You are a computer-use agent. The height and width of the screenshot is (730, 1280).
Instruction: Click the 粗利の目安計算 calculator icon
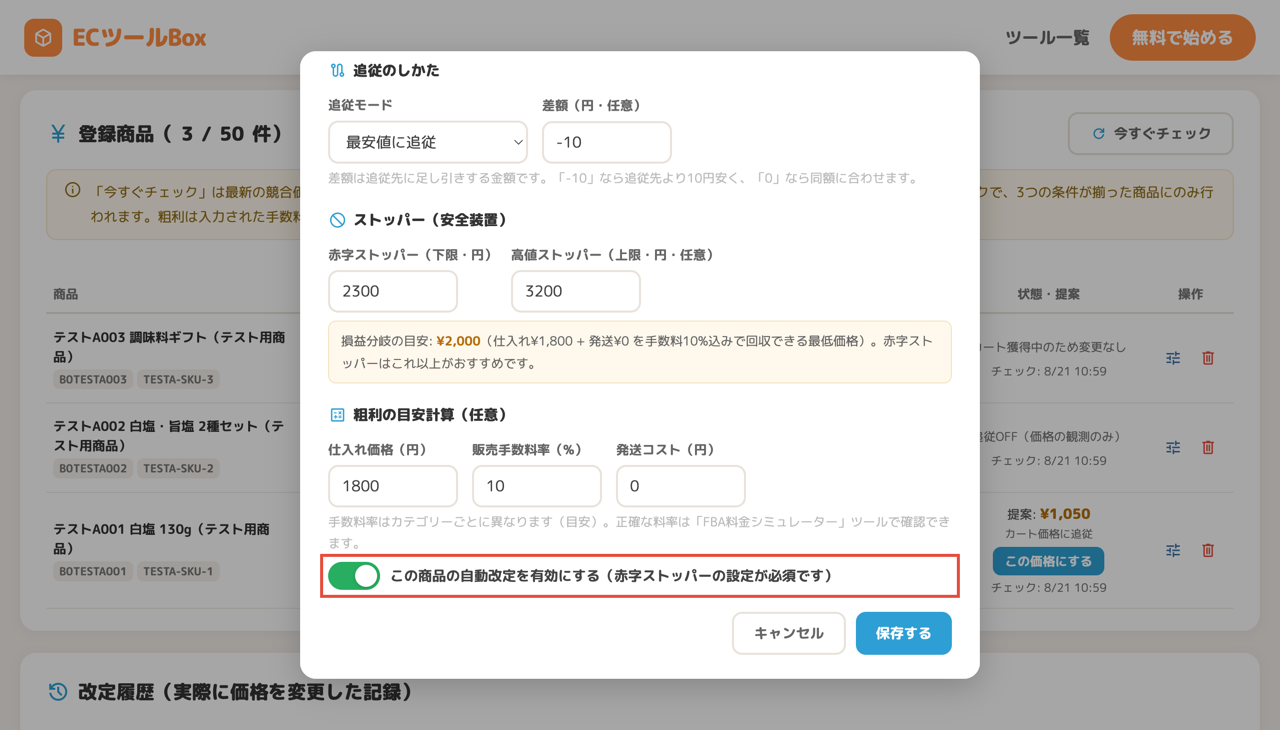tap(337, 415)
